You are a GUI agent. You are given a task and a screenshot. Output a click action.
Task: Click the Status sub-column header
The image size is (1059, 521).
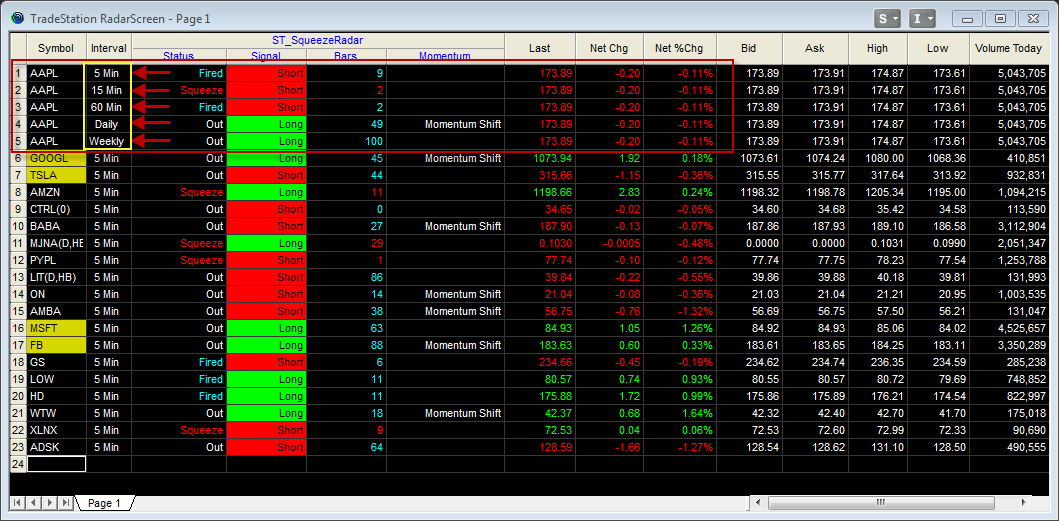[179, 57]
